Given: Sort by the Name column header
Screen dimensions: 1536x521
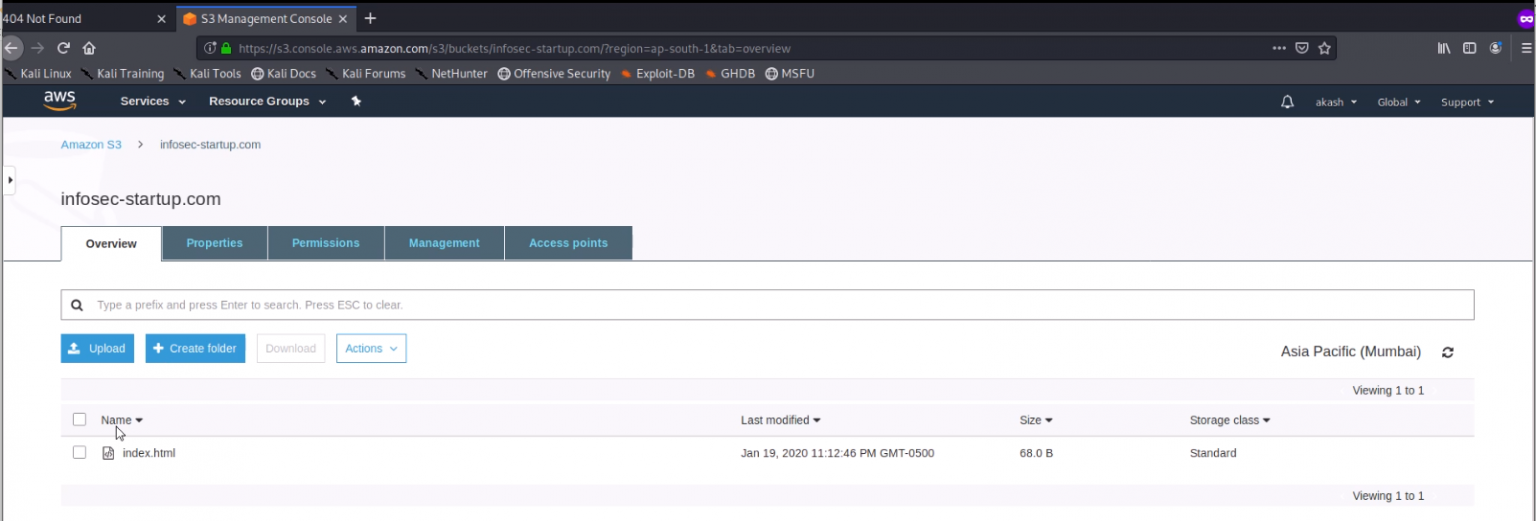Looking at the screenshot, I should (122, 420).
